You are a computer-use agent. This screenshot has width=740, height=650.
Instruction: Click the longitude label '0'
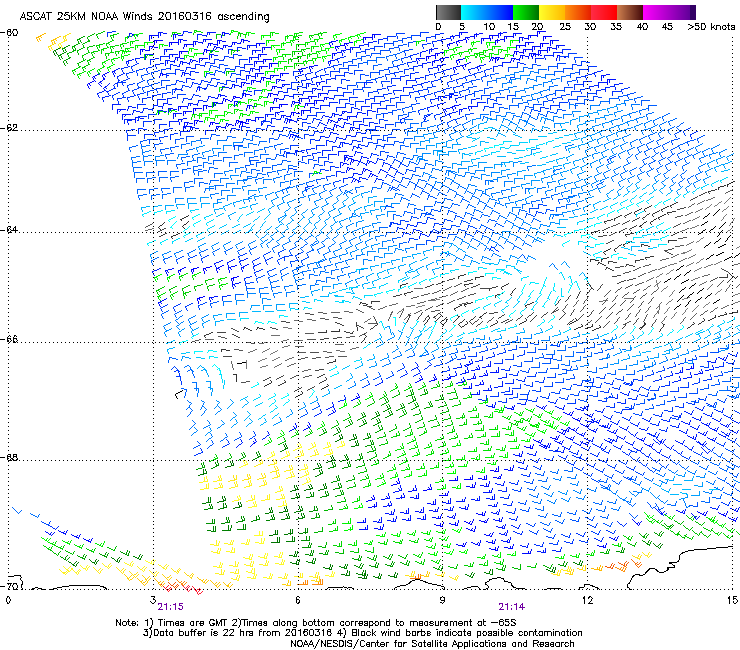(x=8, y=600)
